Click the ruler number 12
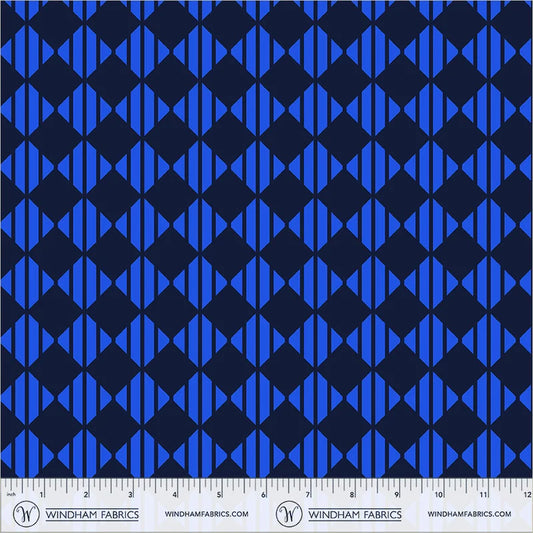The height and width of the screenshot is (533, 533). coord(527,495)
